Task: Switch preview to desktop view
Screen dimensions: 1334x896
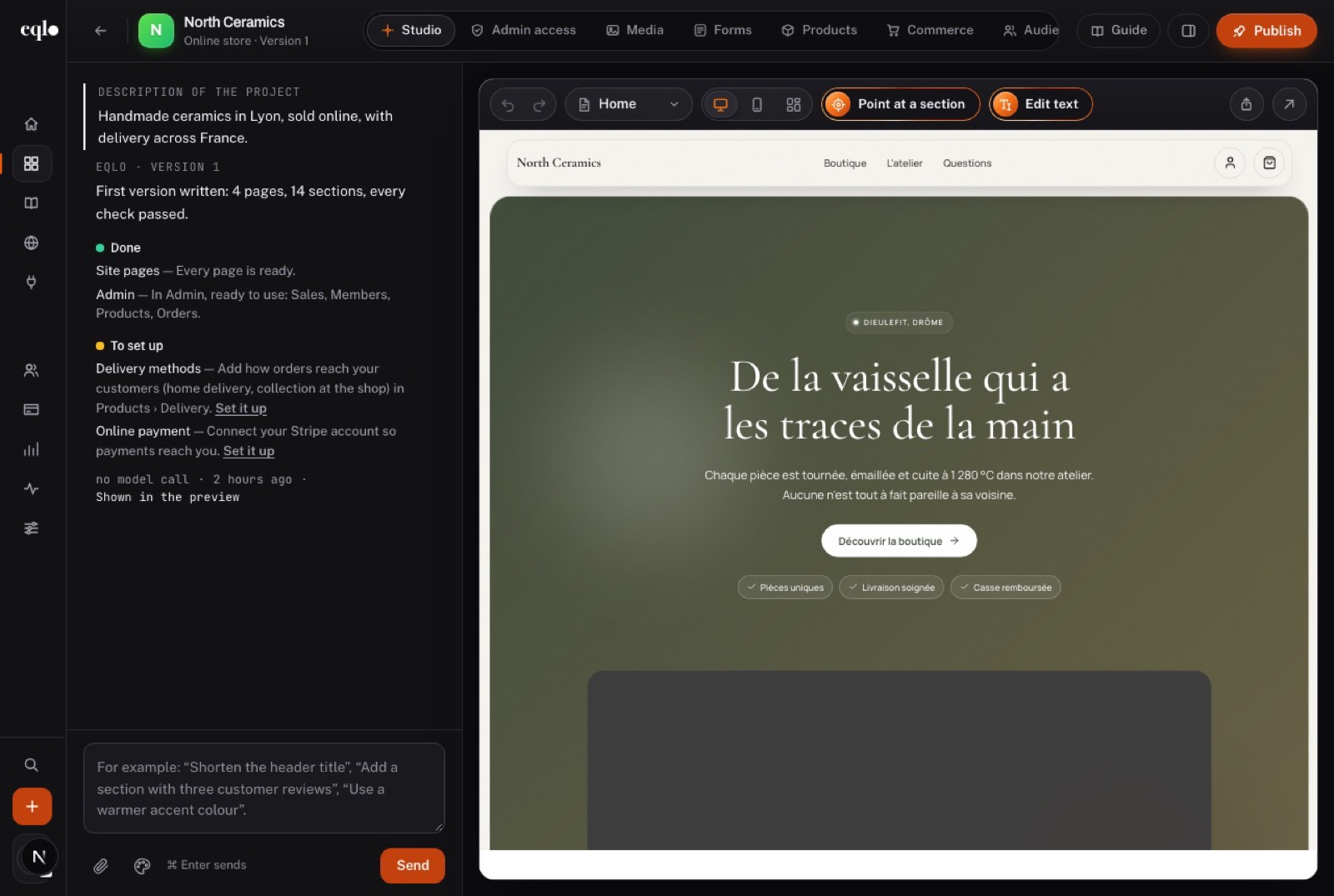Action: click(720, 104)
